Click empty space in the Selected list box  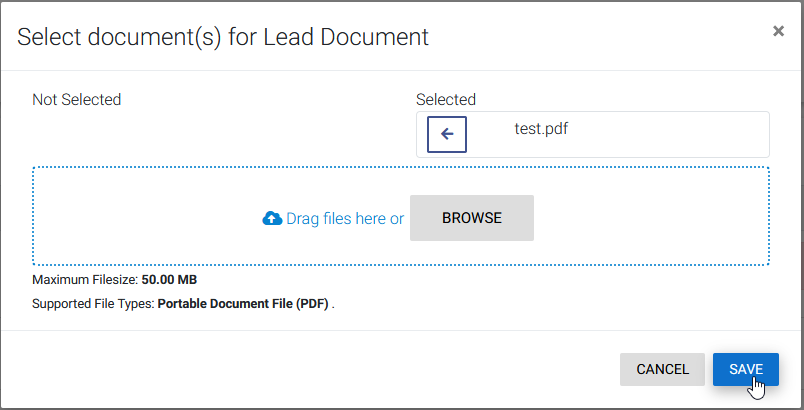coord(667,134)
